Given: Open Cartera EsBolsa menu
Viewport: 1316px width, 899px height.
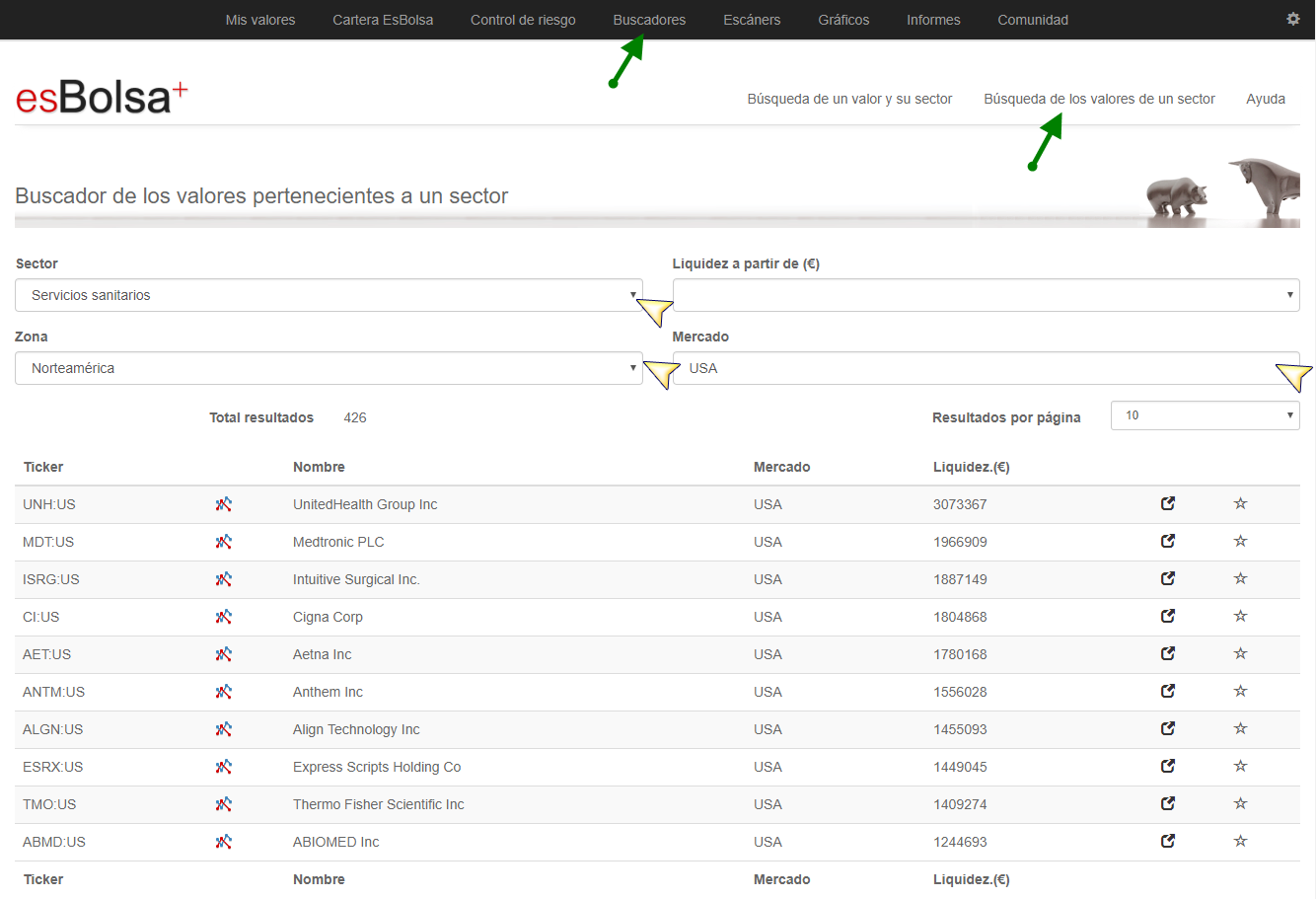Looking at the screenshot, I should (x=383, y=20).
